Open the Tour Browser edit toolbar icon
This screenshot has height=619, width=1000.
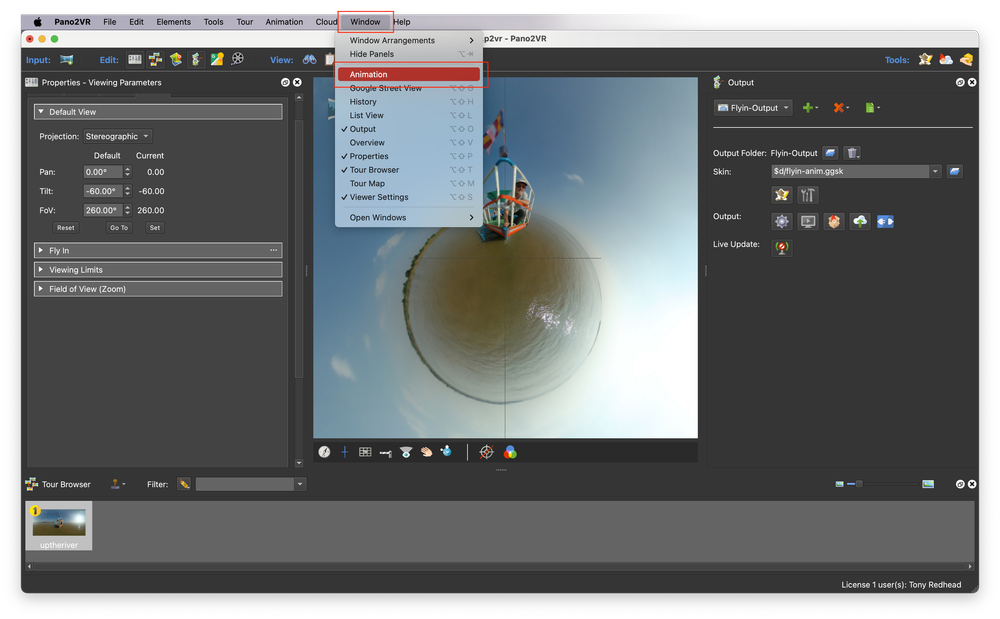click(x=156, y=59)
